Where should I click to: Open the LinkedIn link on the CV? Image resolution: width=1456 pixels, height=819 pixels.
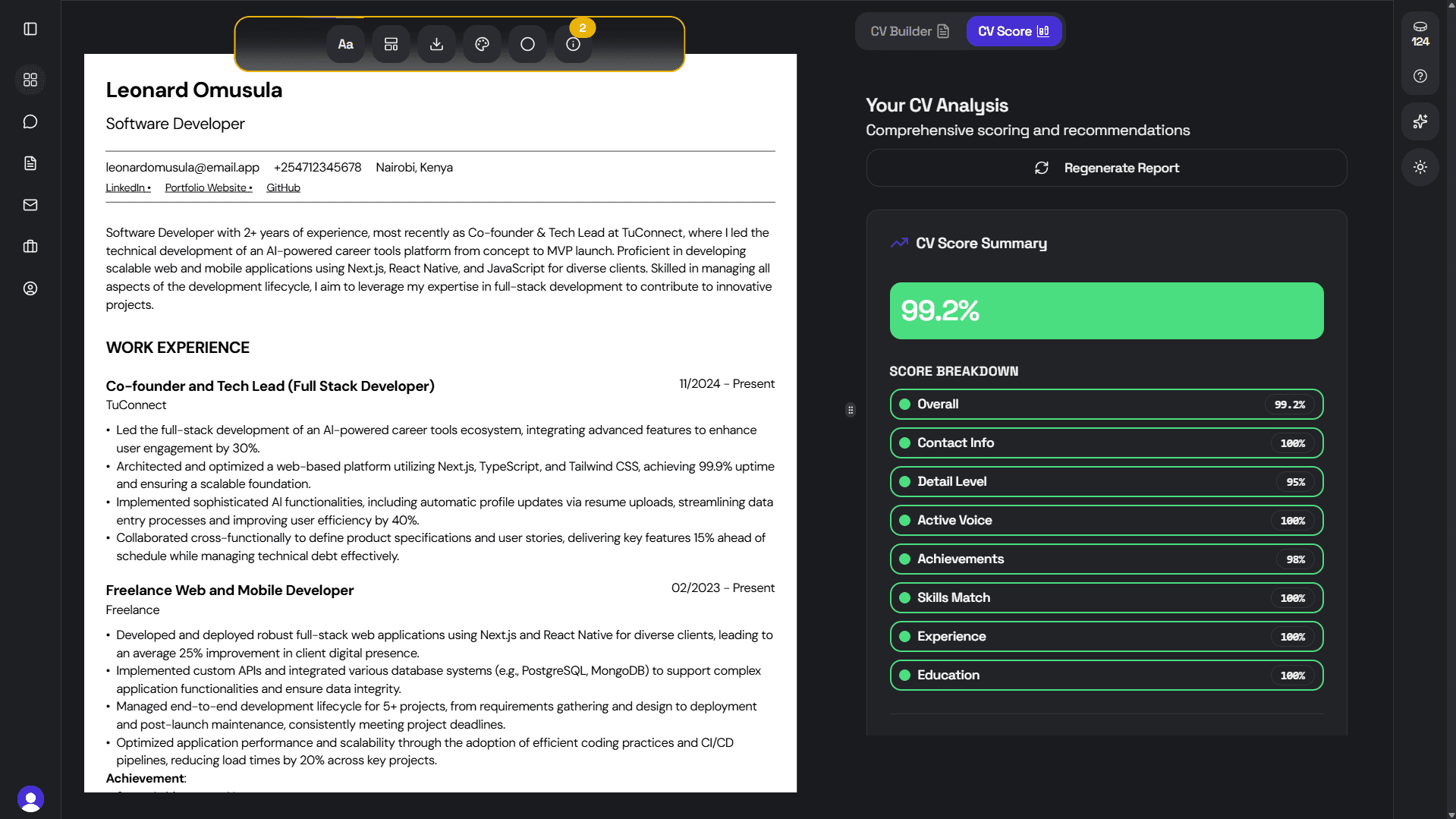(127, 187)
